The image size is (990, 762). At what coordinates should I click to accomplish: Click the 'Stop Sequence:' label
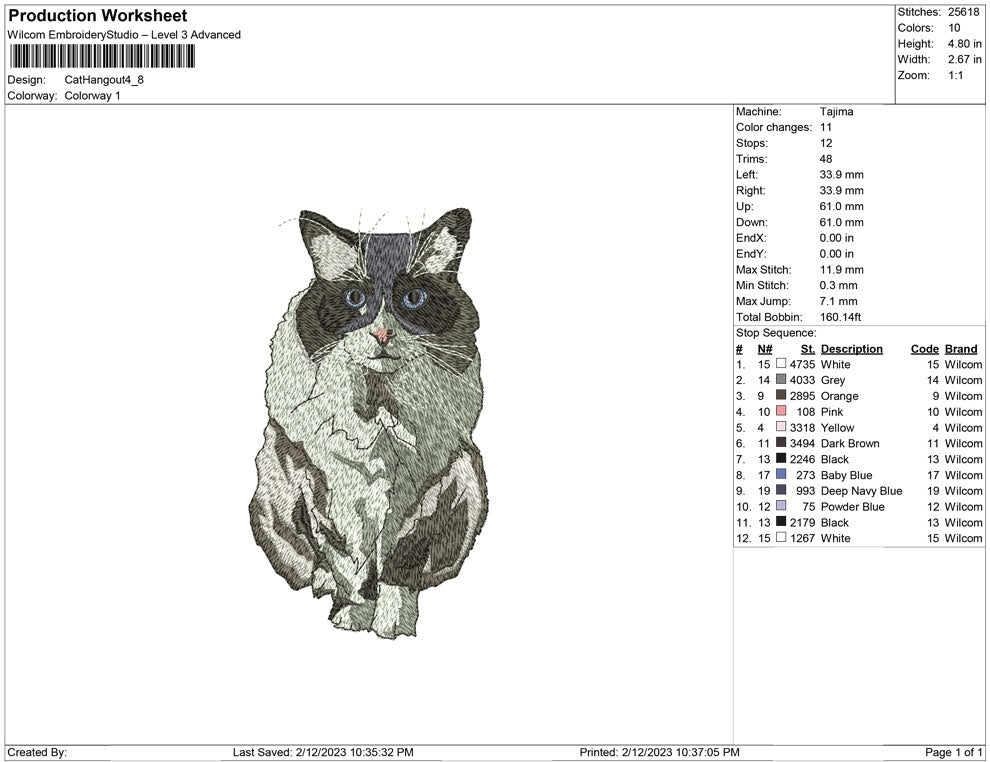click(776, 333)
